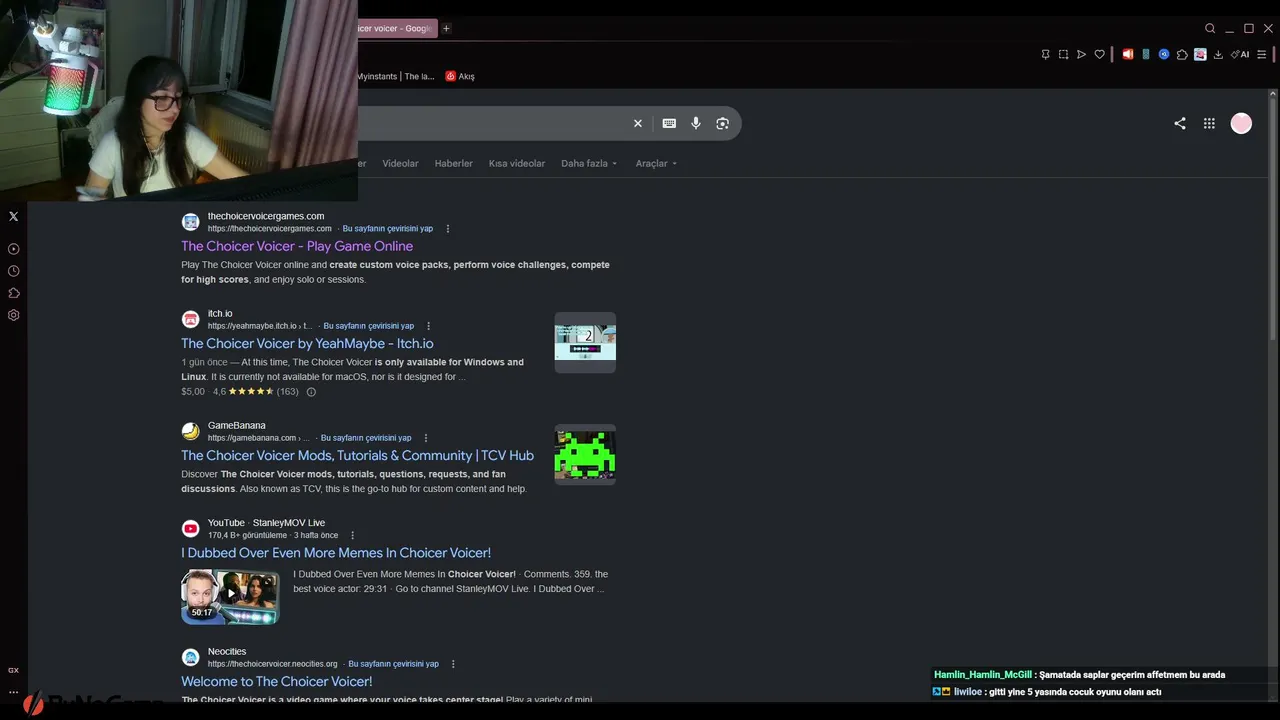
Task: Open more options for the GameBanana result
Action: click(x=425, y=438)
